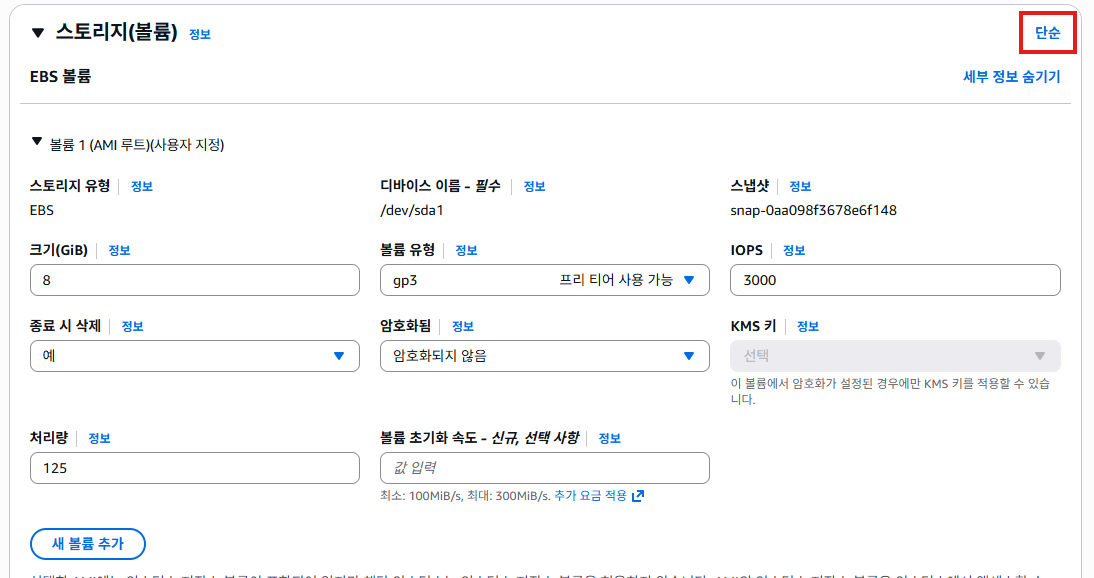Open 정보 link next to 스토리지(볼륨) heading
The height and width of the screenshot is (578, 1094).
click(200, 34)
